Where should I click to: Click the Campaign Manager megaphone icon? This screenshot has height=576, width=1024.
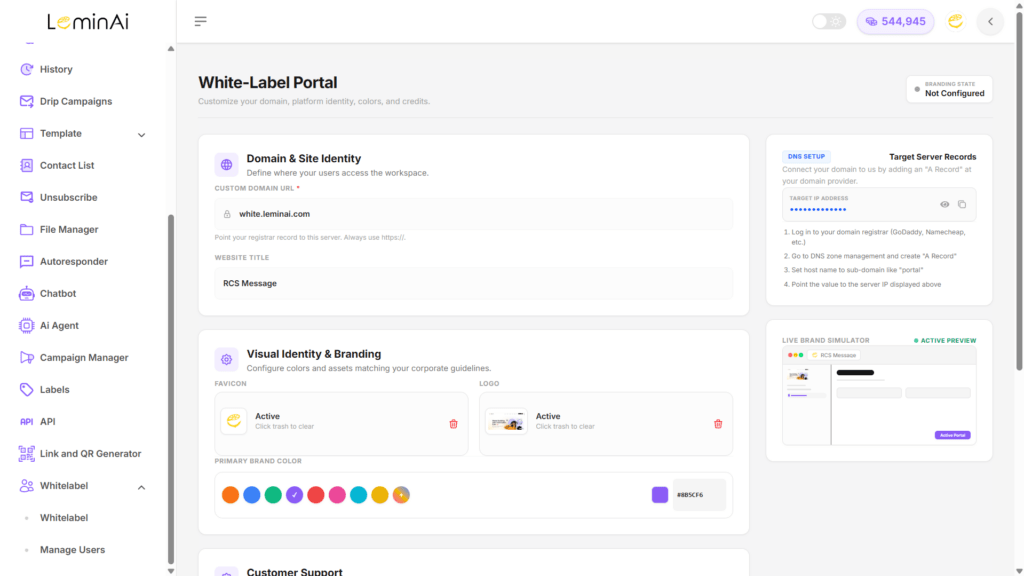coord(26,357)
